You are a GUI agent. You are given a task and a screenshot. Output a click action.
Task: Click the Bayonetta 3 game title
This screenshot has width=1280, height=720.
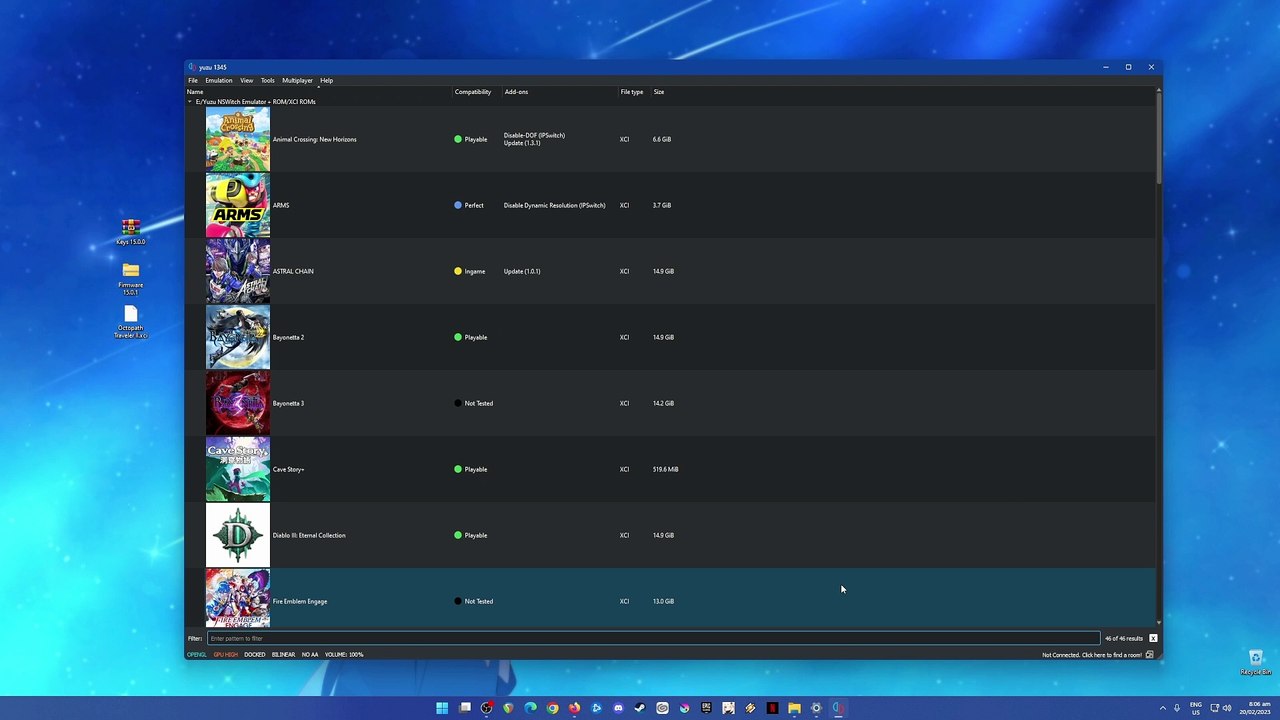[288, 403]
